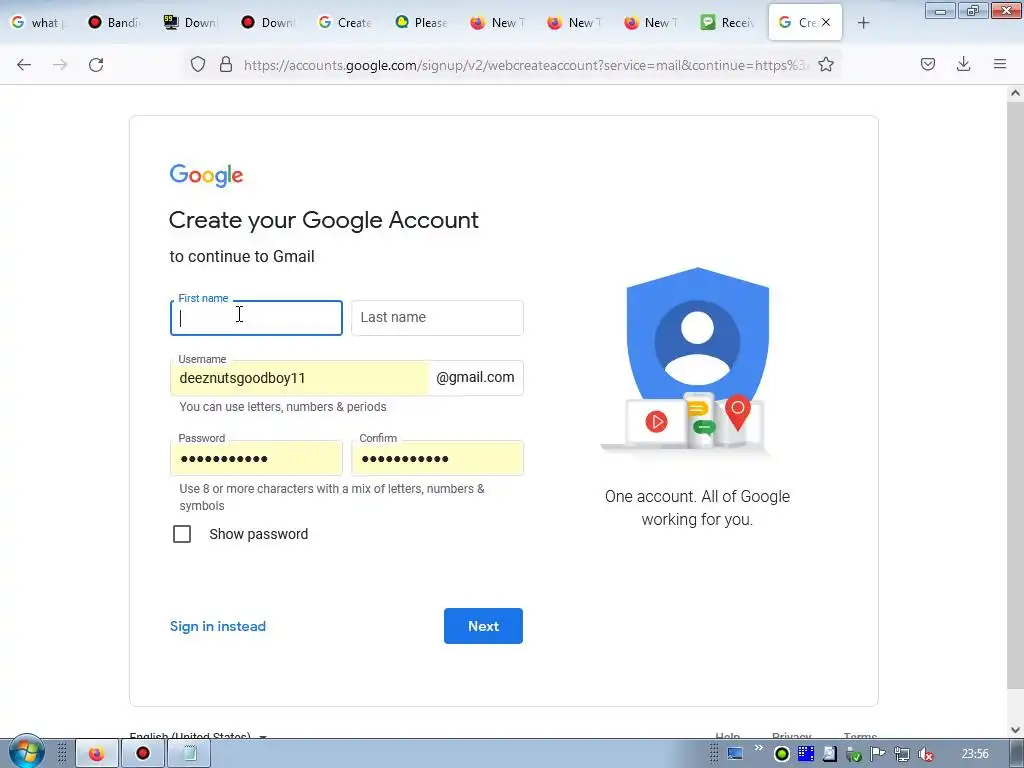1024x768 pixels.
Task: Click the system clock showing 23:56
Action: point(975,754)
